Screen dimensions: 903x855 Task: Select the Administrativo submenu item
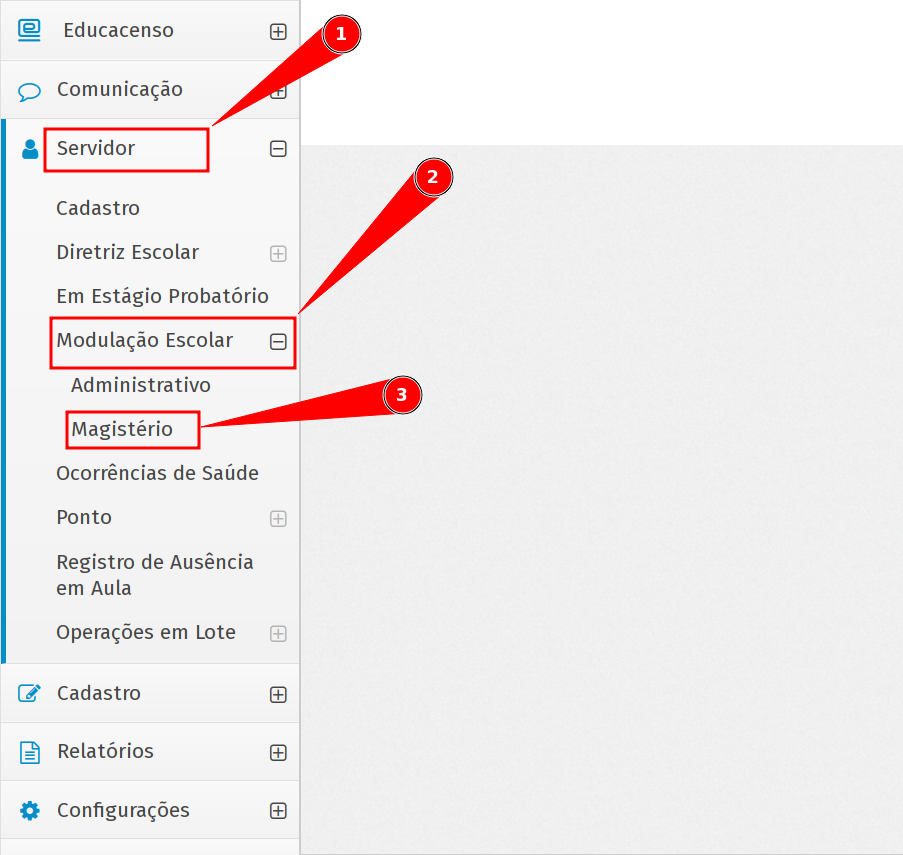(x=141, y=385)
